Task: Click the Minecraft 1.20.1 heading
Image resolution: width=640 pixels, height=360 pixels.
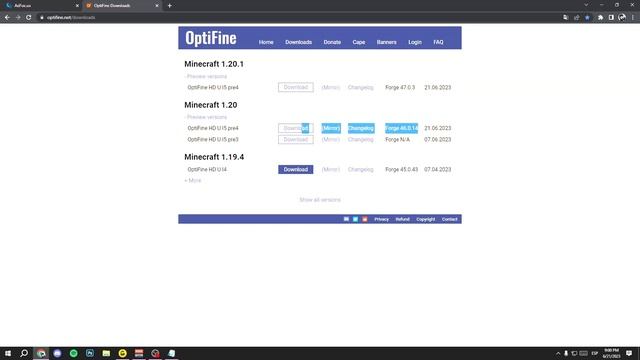Action: point(214,64)
